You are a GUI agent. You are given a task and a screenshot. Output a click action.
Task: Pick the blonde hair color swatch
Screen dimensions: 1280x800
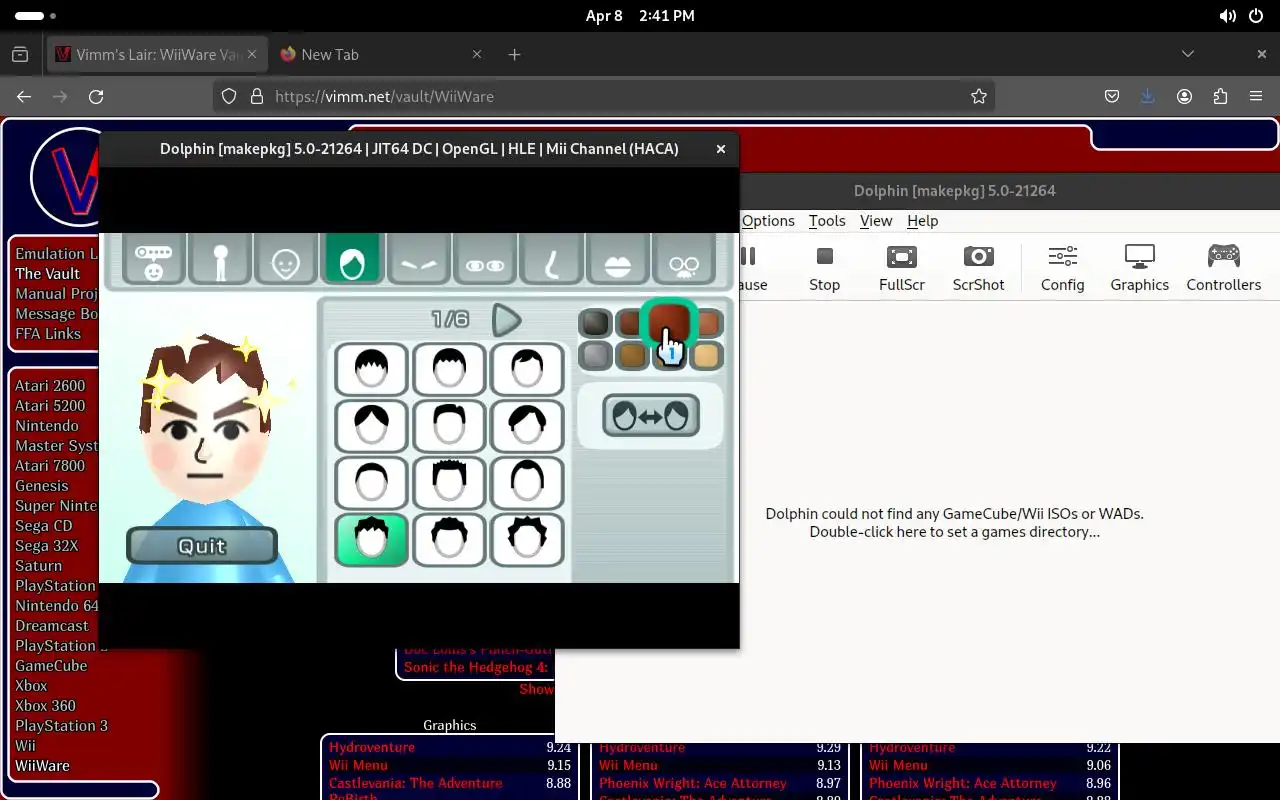(707, 355)
